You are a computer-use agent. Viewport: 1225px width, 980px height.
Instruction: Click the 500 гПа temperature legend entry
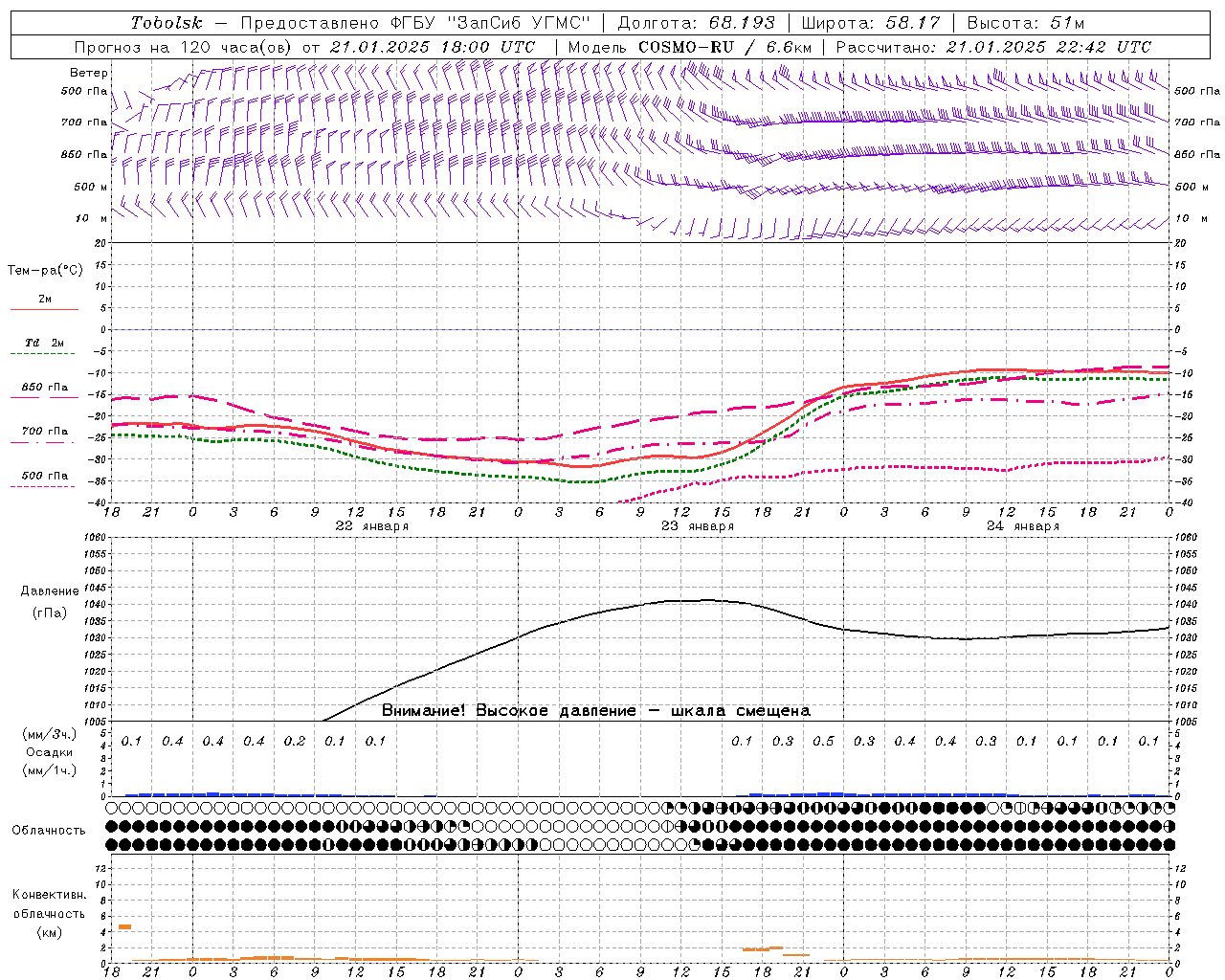[45, 476]
